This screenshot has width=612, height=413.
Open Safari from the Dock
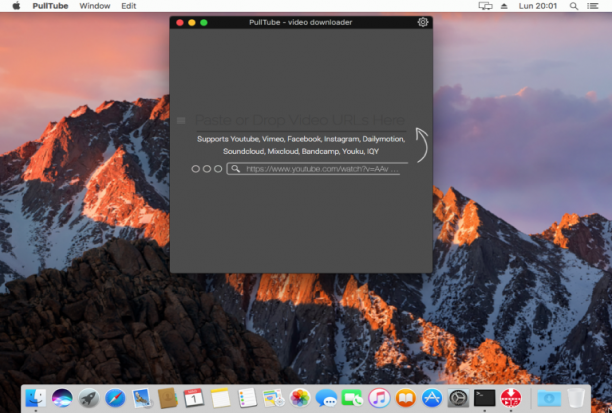click(x=115, y=398)
